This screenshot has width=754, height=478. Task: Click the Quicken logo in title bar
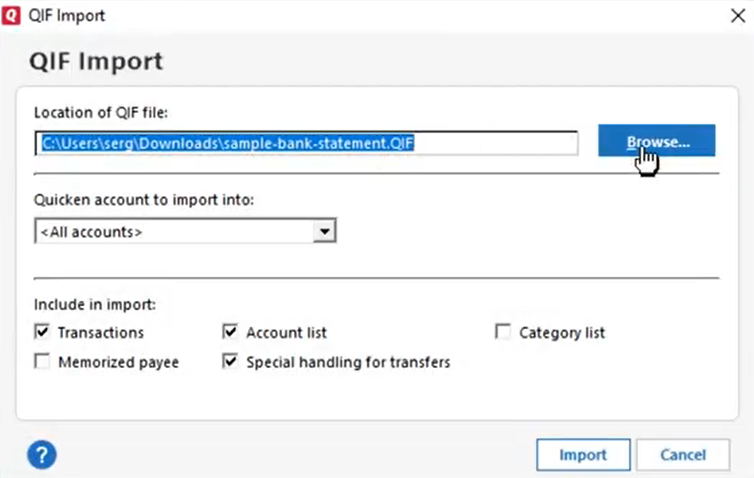point(11,15)
